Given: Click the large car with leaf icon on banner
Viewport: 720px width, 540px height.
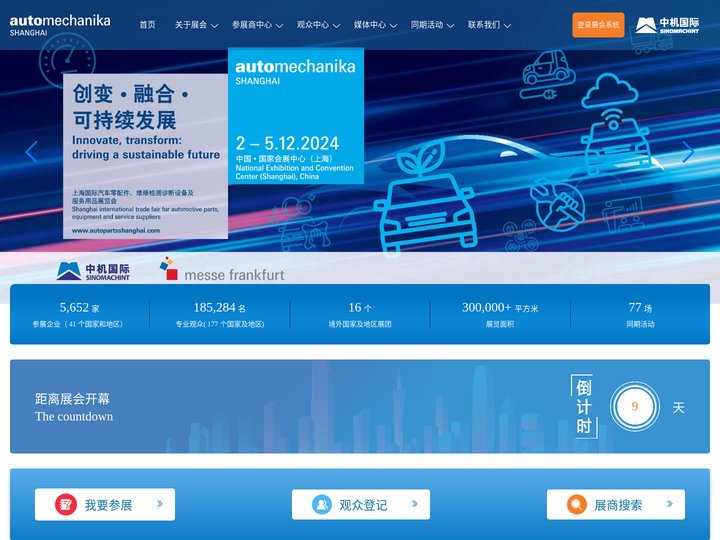Looking at the screenshot, I should [425, 198].
